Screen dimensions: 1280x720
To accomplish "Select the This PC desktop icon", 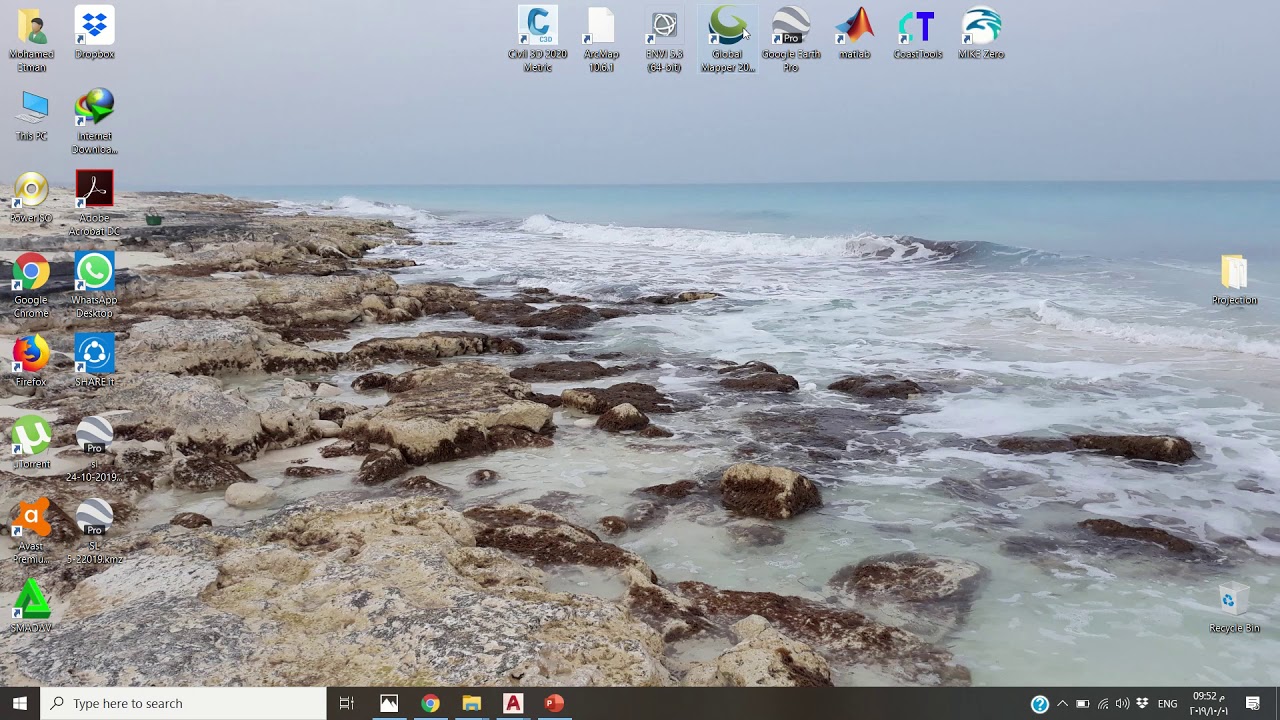I will pyautogui.click(x=31, y=115).
